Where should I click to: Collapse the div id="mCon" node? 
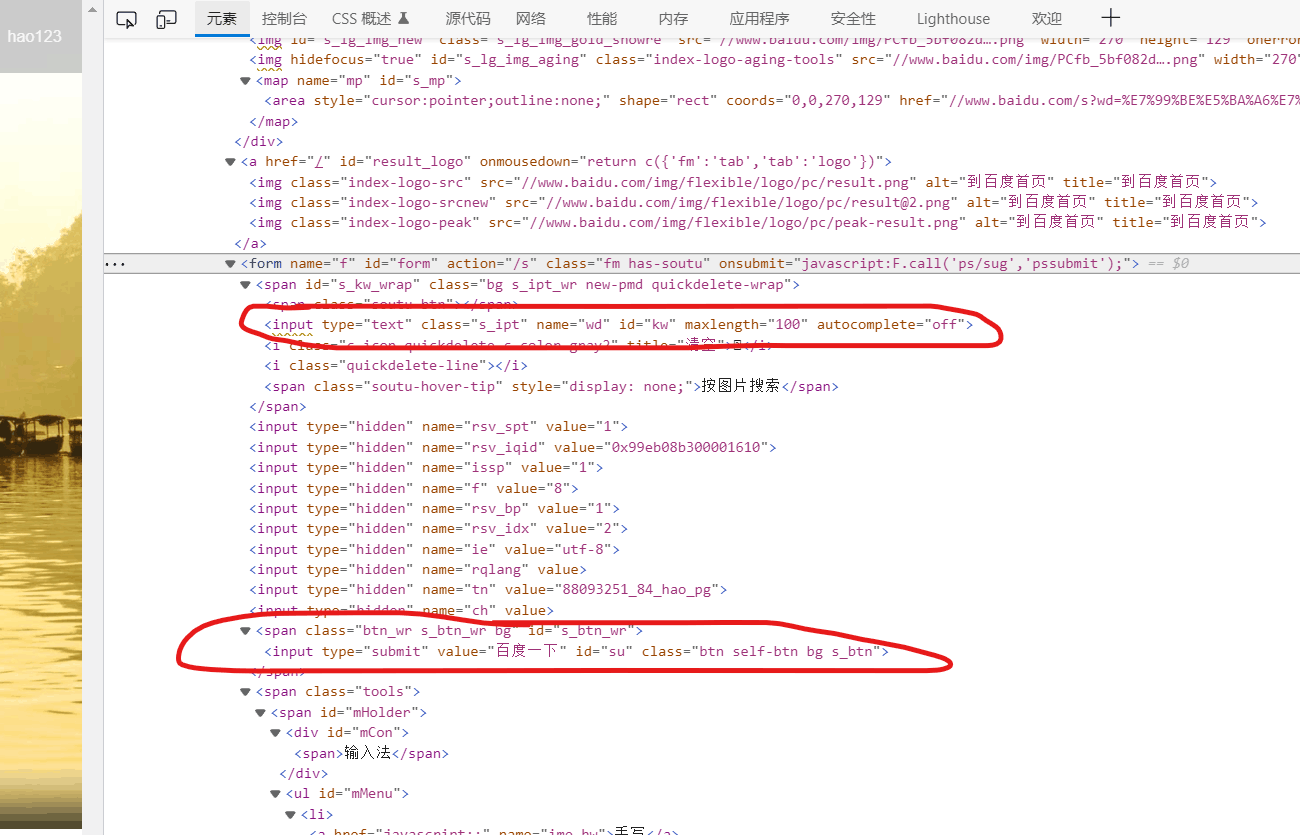click(x=276, y=733)
